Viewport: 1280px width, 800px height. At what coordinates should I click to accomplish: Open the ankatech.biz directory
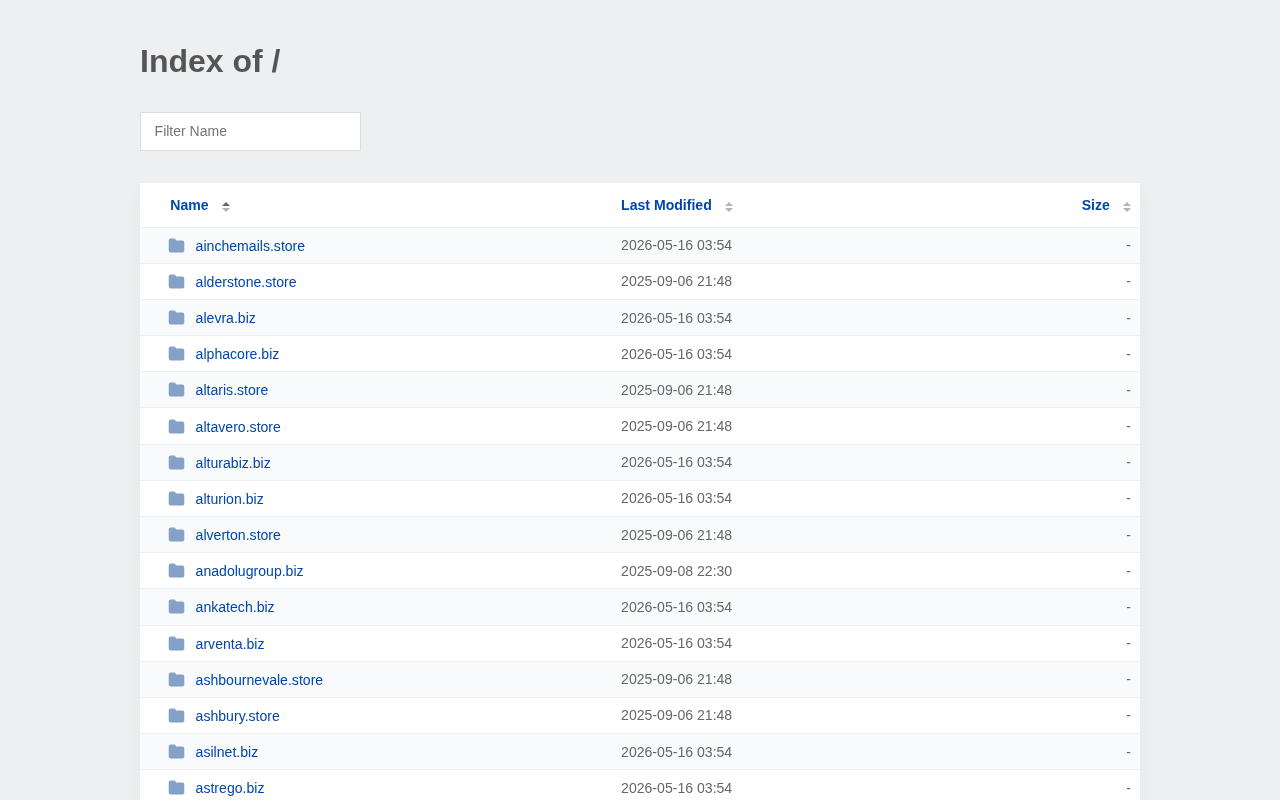coord(235,607)
